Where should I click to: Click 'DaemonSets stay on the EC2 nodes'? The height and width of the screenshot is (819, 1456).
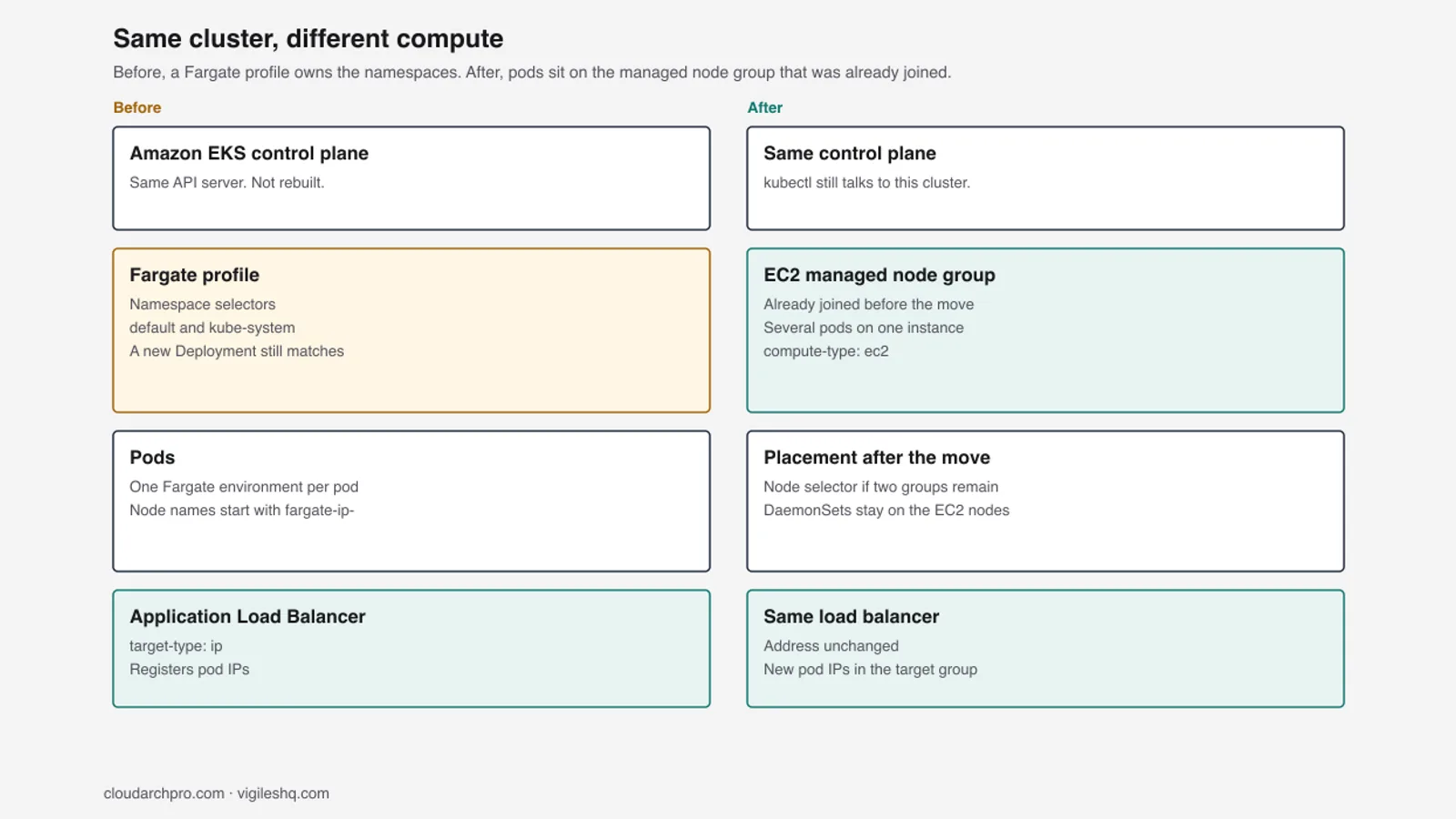[x=886, y=511]
